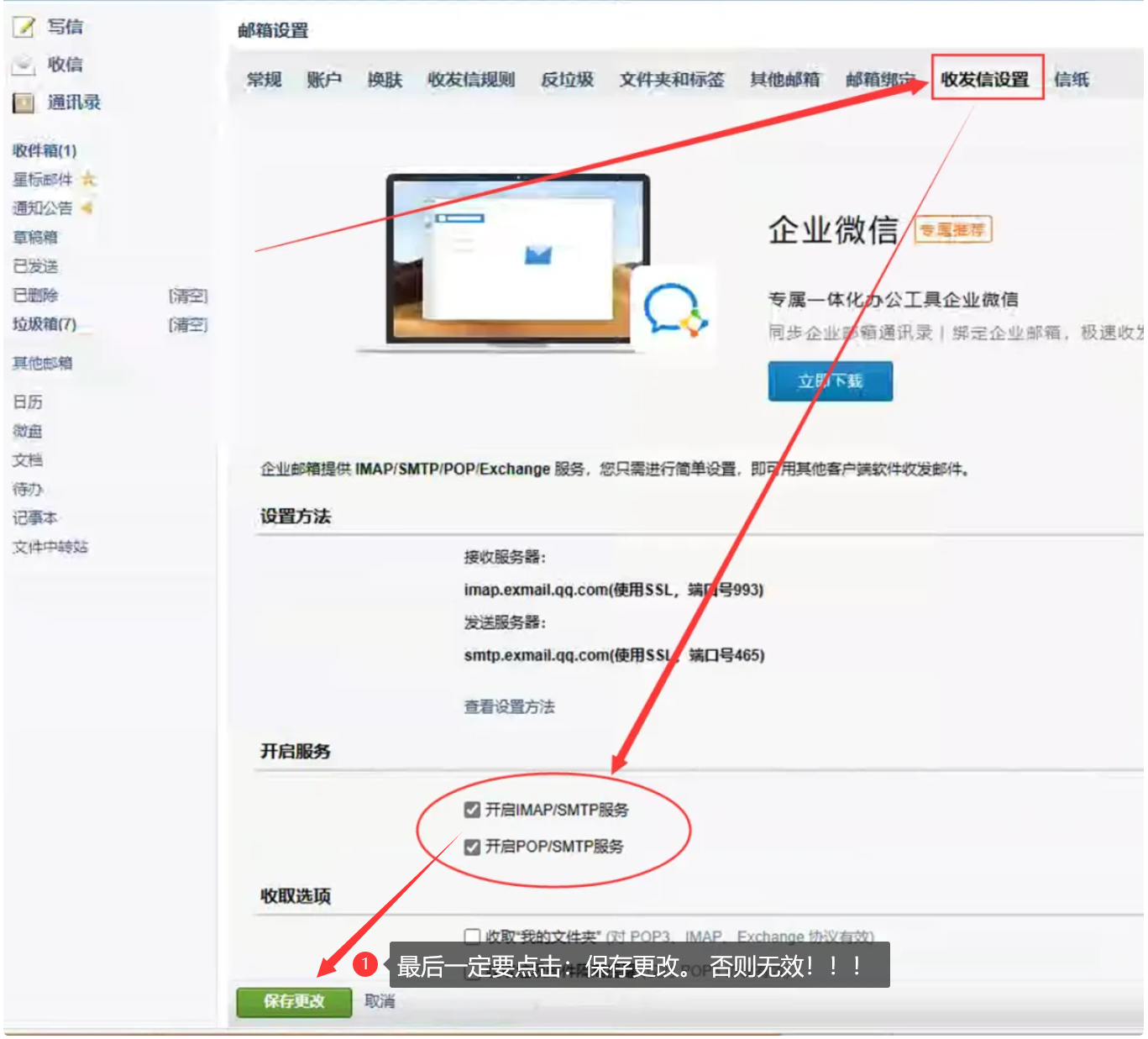The width and height of the screenshot is (1148, 1039).
Task: Click 清空 next to 垃圾箱
Action: point(188,324)
